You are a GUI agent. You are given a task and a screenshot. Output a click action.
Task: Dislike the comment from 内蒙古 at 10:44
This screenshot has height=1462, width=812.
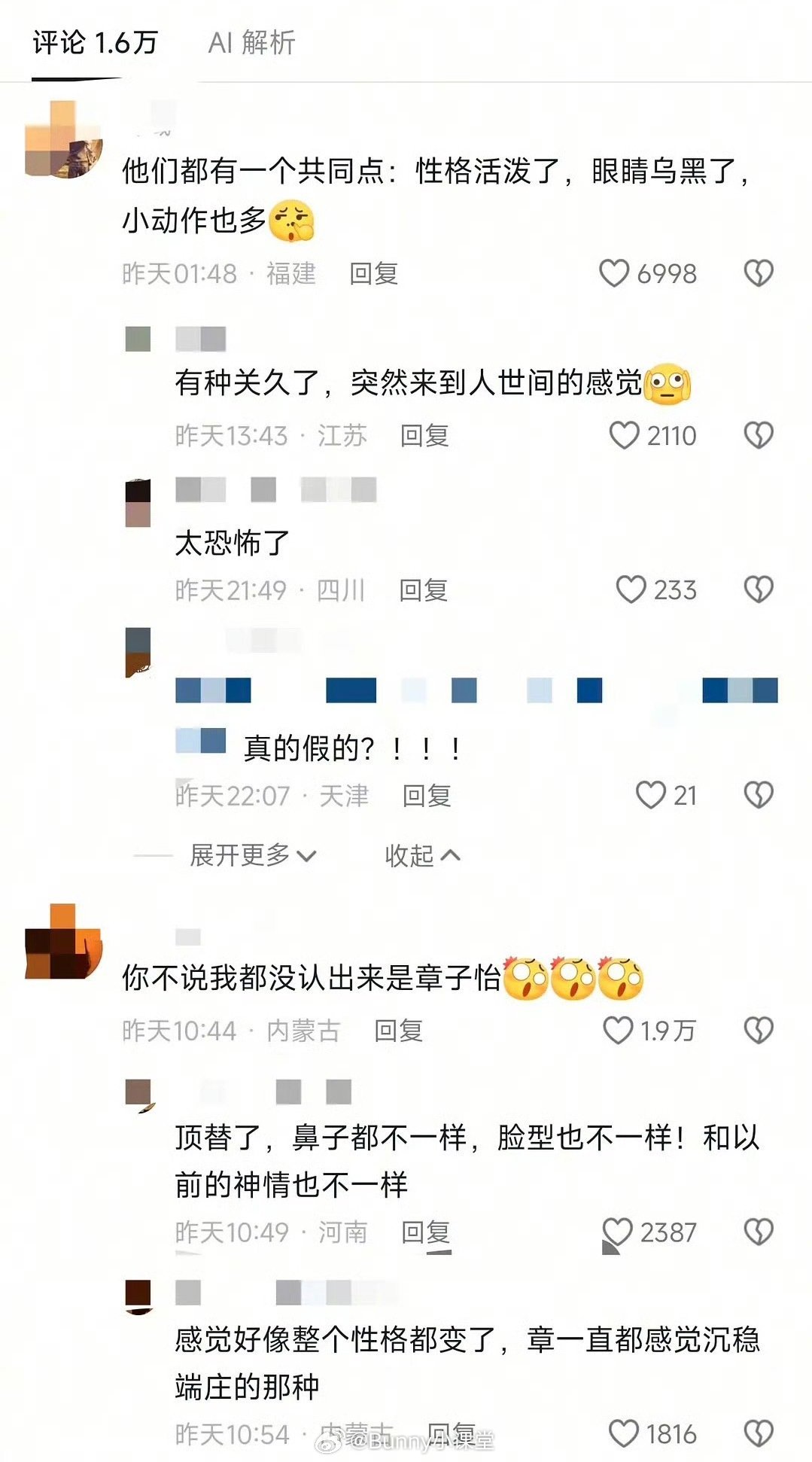tap(759, 1030)
